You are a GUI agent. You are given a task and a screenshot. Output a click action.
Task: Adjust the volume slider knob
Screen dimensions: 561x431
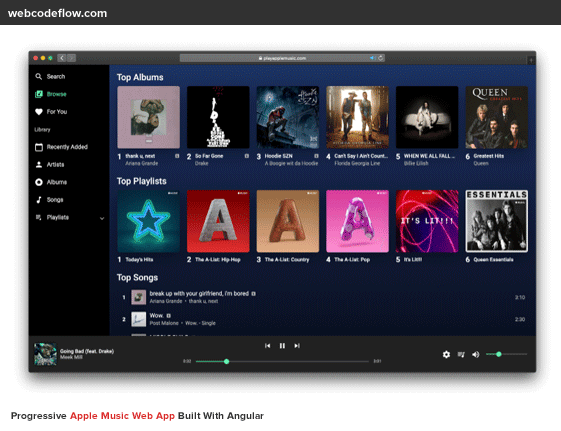coord(499,354)
